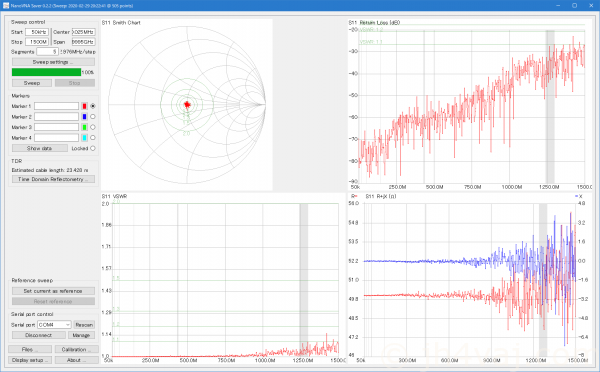Click Marker 2 blue color swatch

(x=85, y=116)
